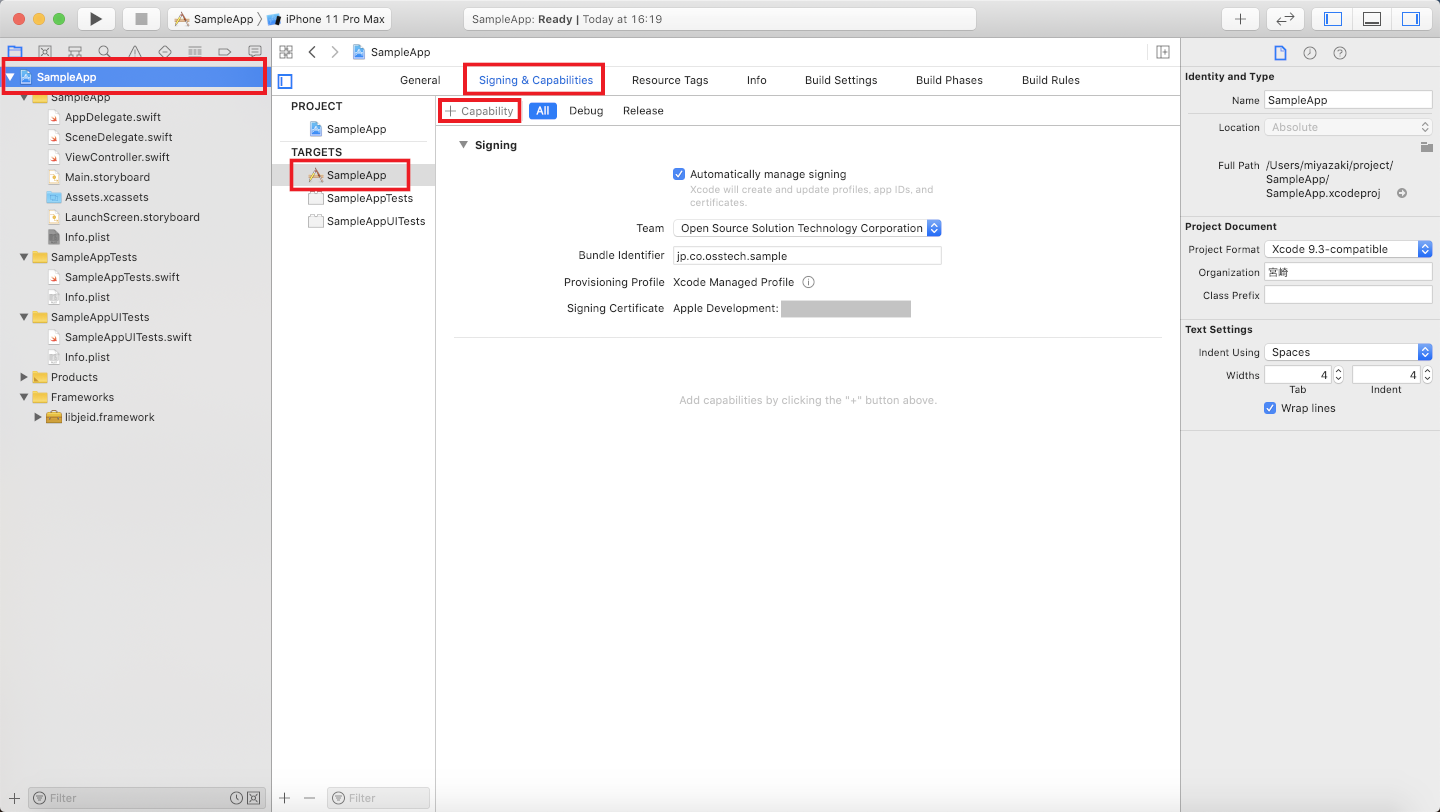The width and height of the screenshot is (1440, 812).
Task: Collapse the Signing section
Action: click(463, 145)
